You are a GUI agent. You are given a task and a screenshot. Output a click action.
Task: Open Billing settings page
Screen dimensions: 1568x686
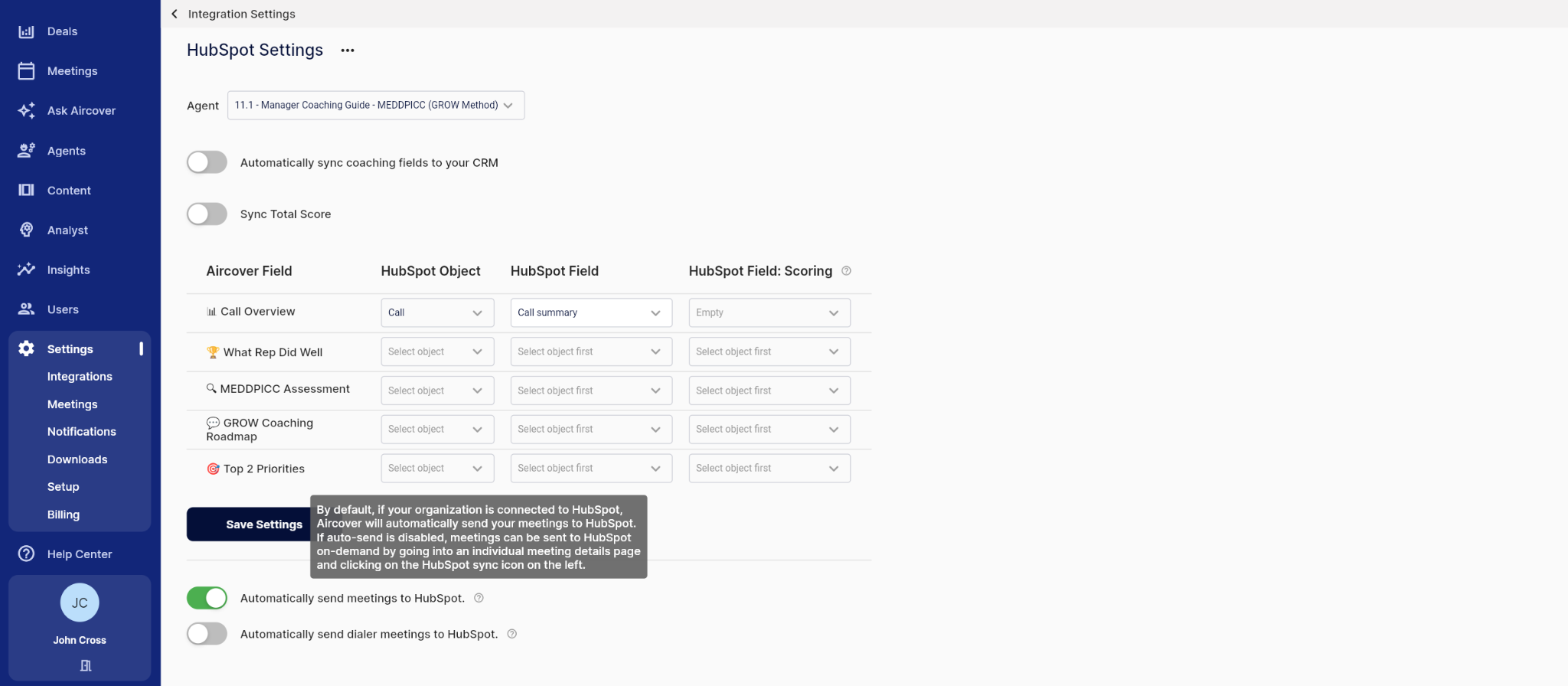click(x=63, y=514)
